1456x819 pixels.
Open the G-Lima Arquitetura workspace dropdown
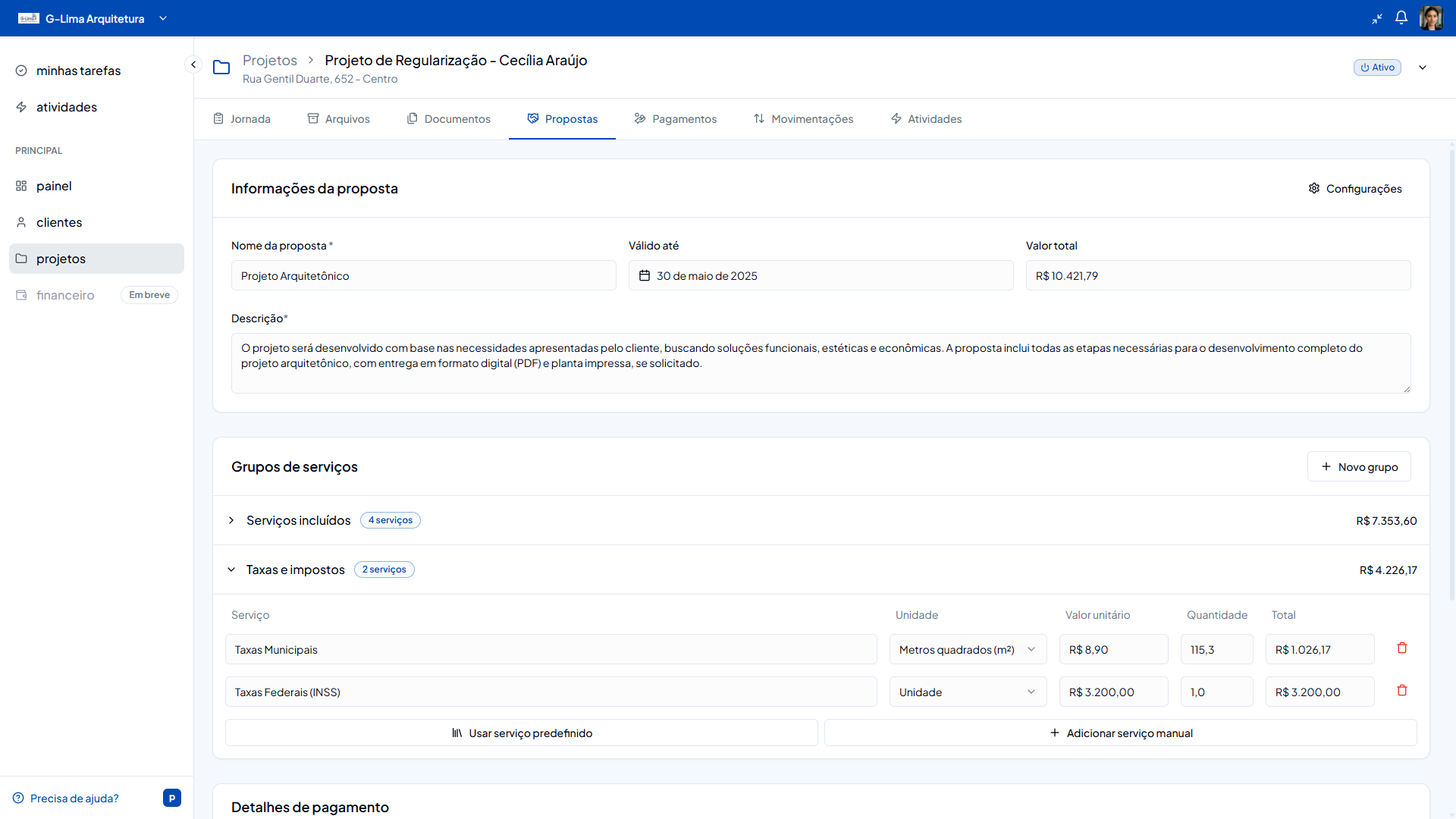(x=163, y=18)
